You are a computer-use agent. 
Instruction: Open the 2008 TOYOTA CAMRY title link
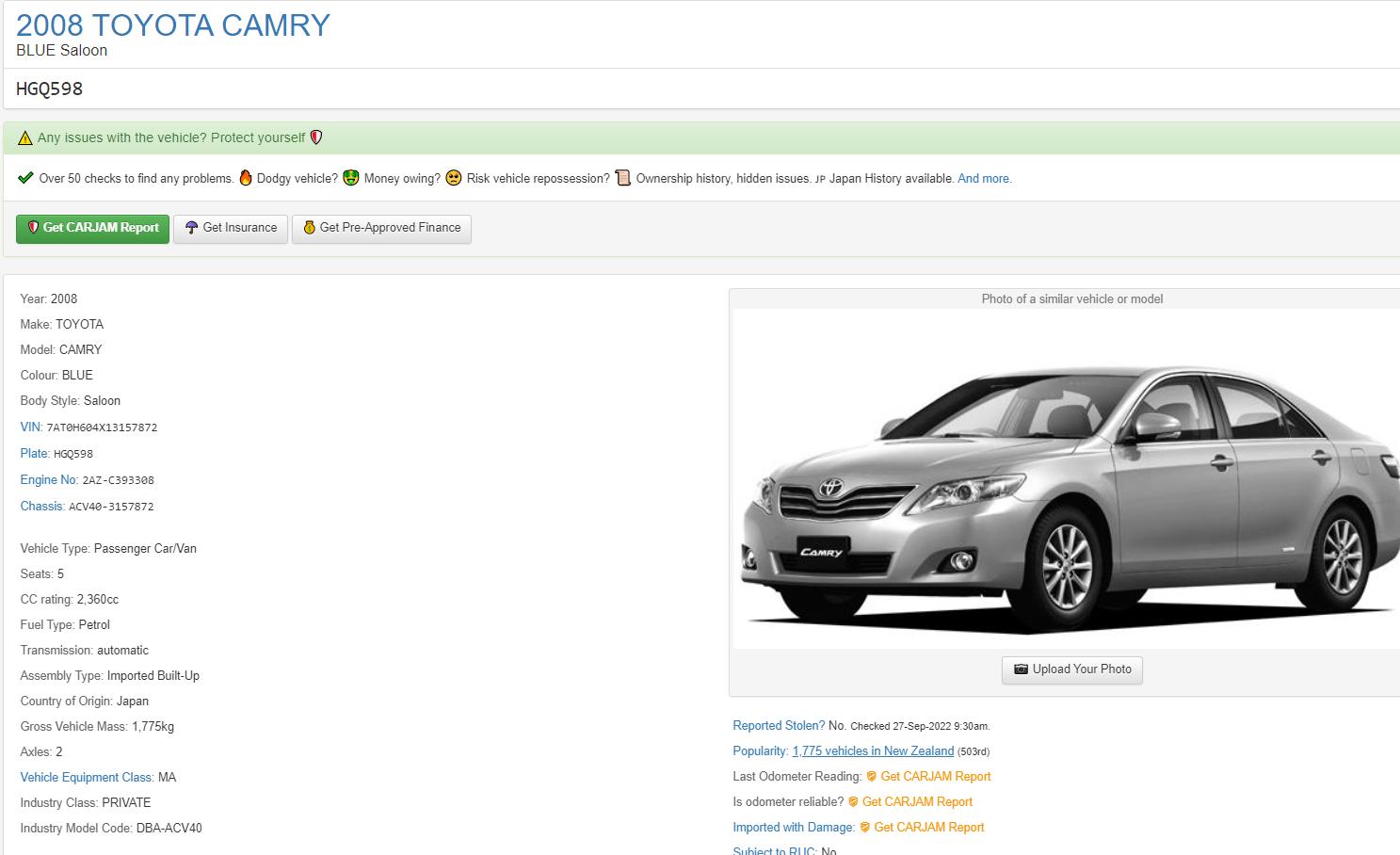click(173, 25)
